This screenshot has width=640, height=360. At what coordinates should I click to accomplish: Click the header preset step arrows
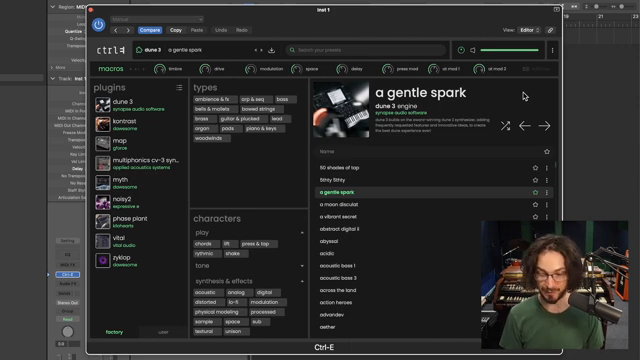(259, 50)
